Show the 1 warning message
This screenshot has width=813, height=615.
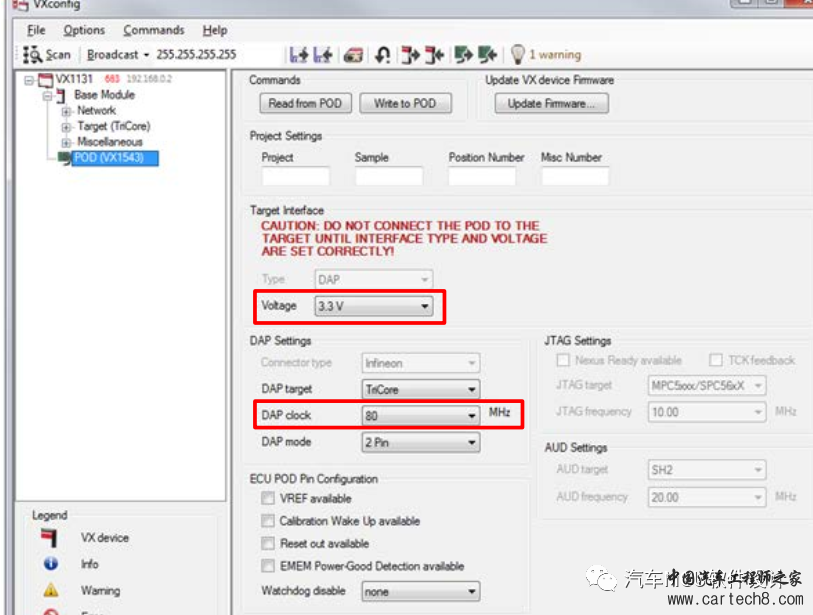point(555,54)
